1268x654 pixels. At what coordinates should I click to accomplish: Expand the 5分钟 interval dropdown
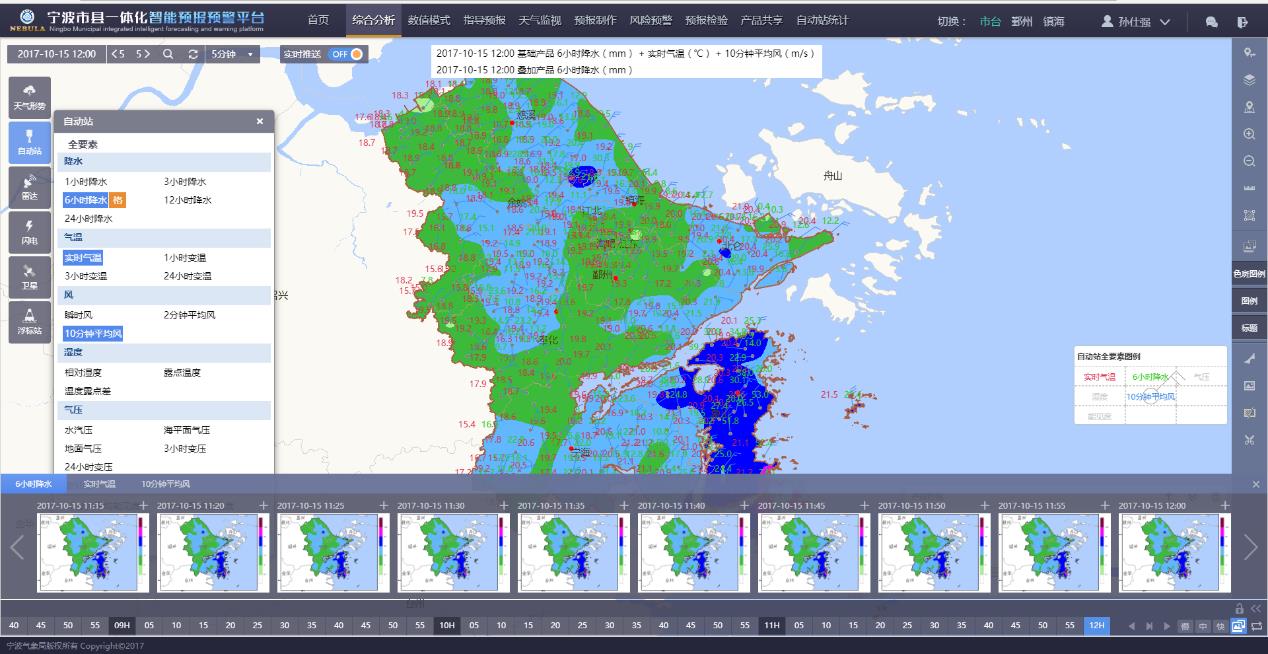pos(233,54)
